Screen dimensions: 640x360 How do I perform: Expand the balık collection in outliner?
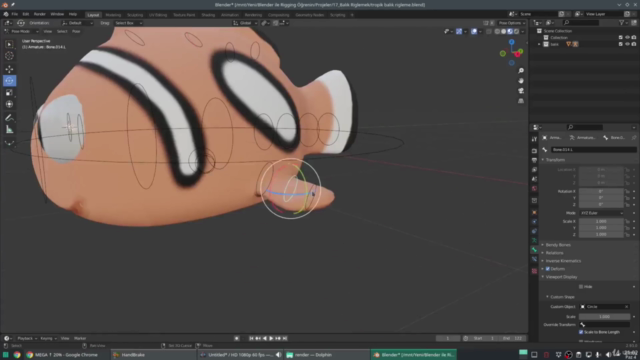coord(539,44)
